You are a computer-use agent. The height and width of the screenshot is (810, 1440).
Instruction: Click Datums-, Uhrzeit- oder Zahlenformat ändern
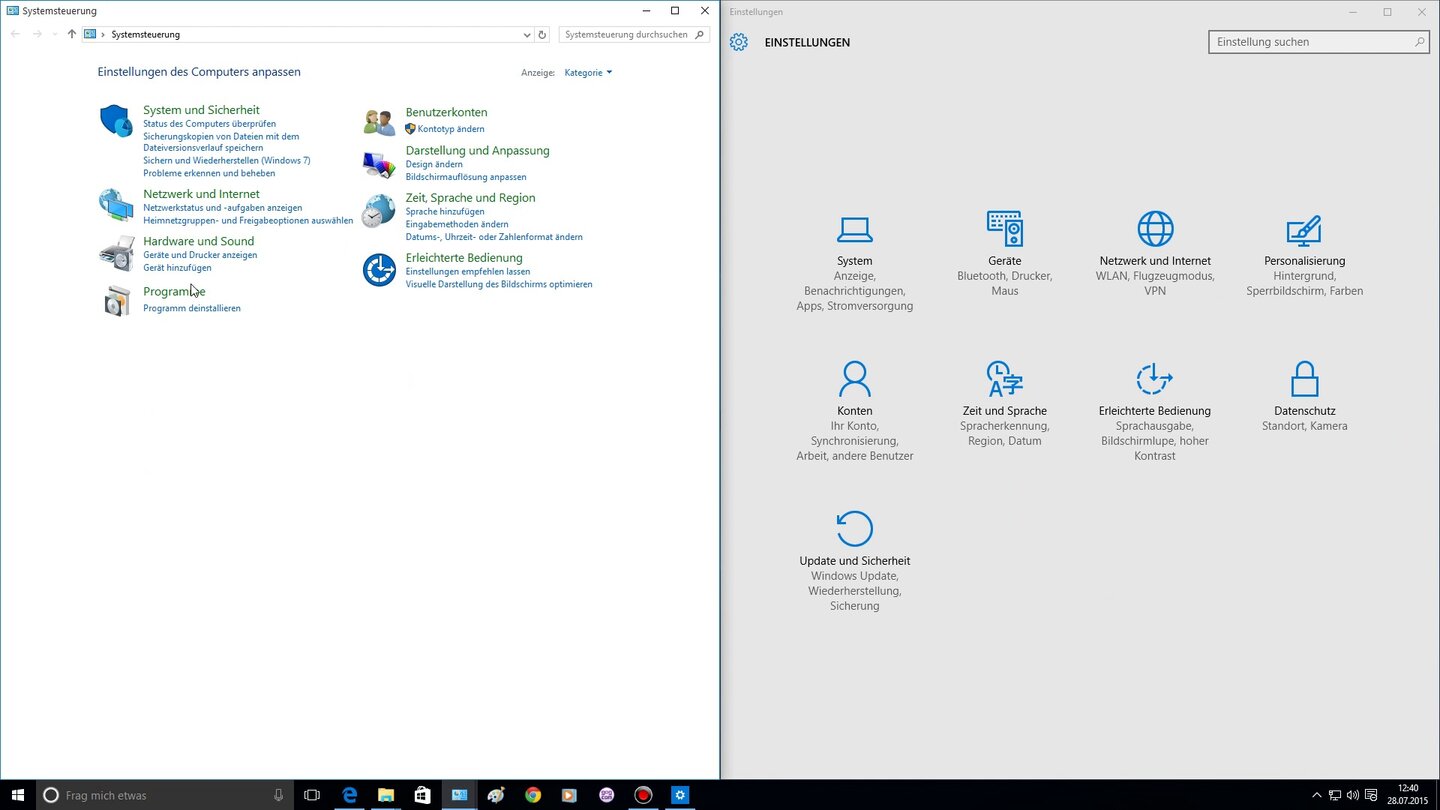pos(494,237)
